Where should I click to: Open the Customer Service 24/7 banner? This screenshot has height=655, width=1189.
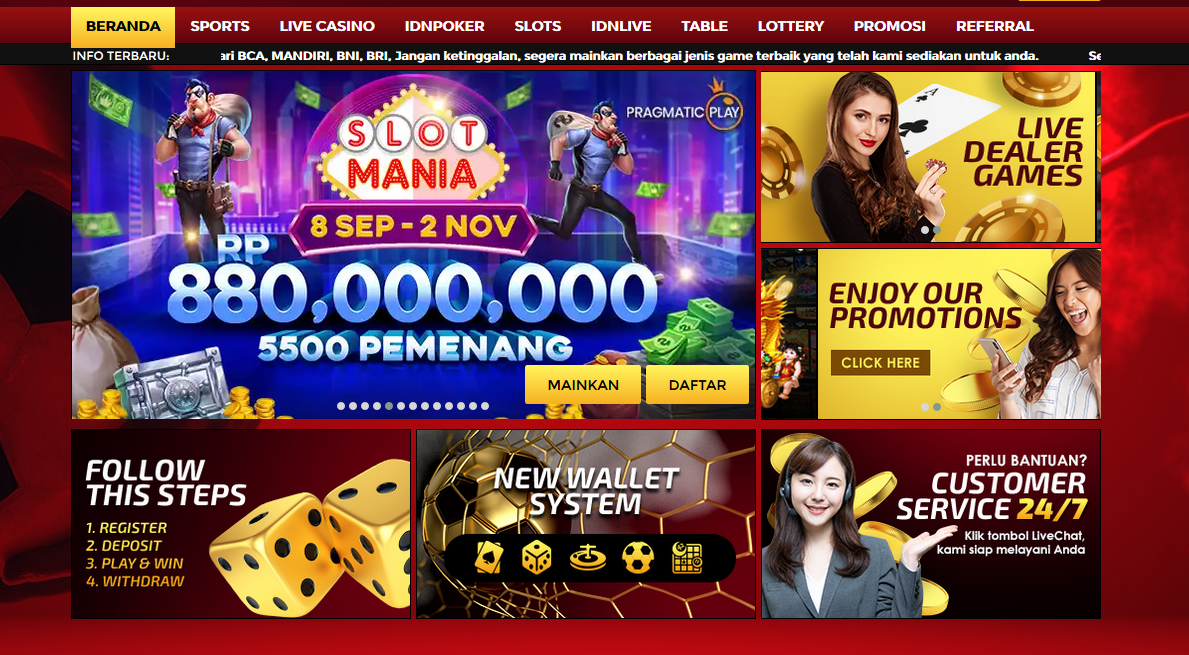point(931,524)
